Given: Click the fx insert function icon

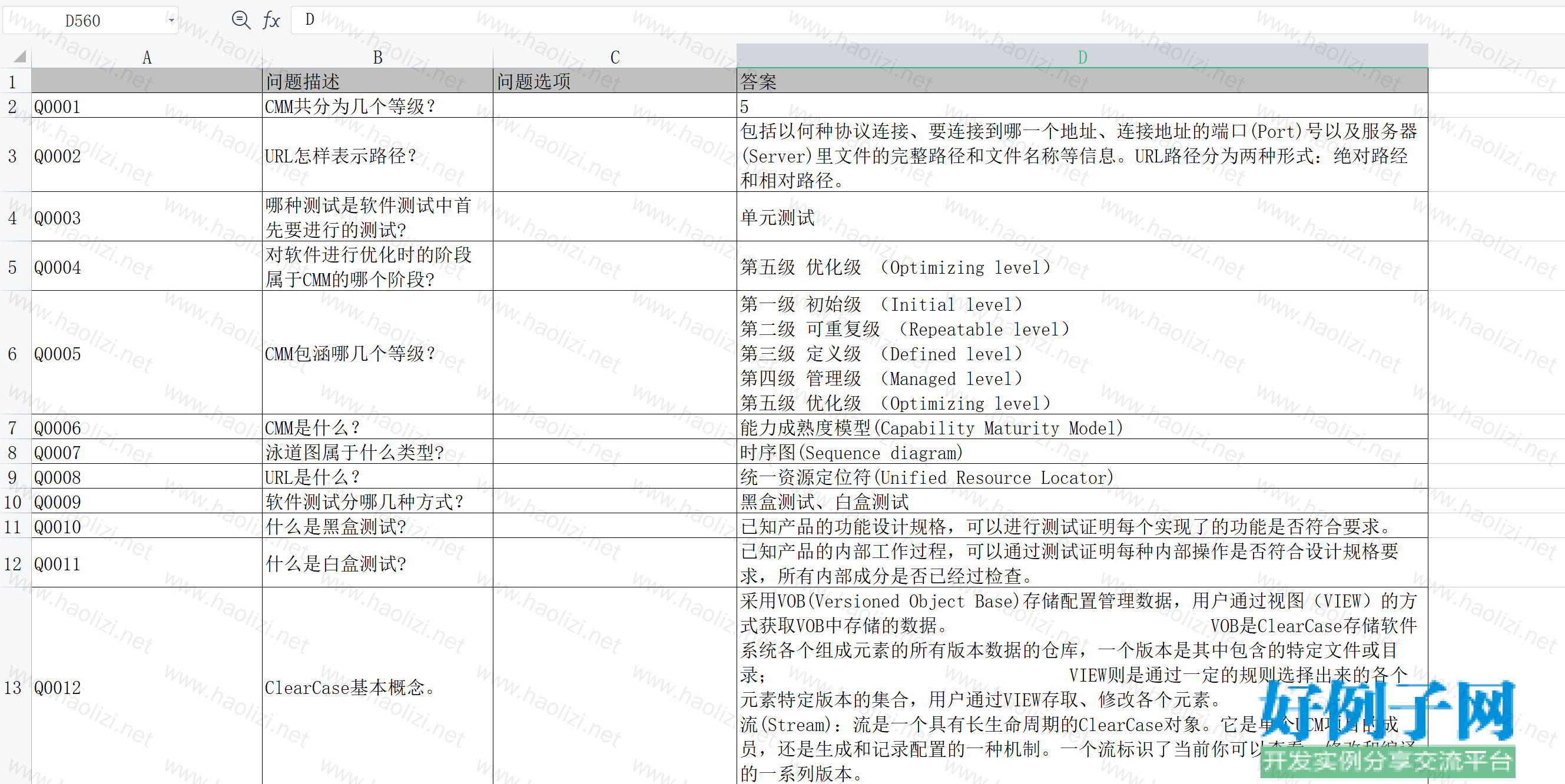Looking at the screenshot, I should [x=271, y=21].
